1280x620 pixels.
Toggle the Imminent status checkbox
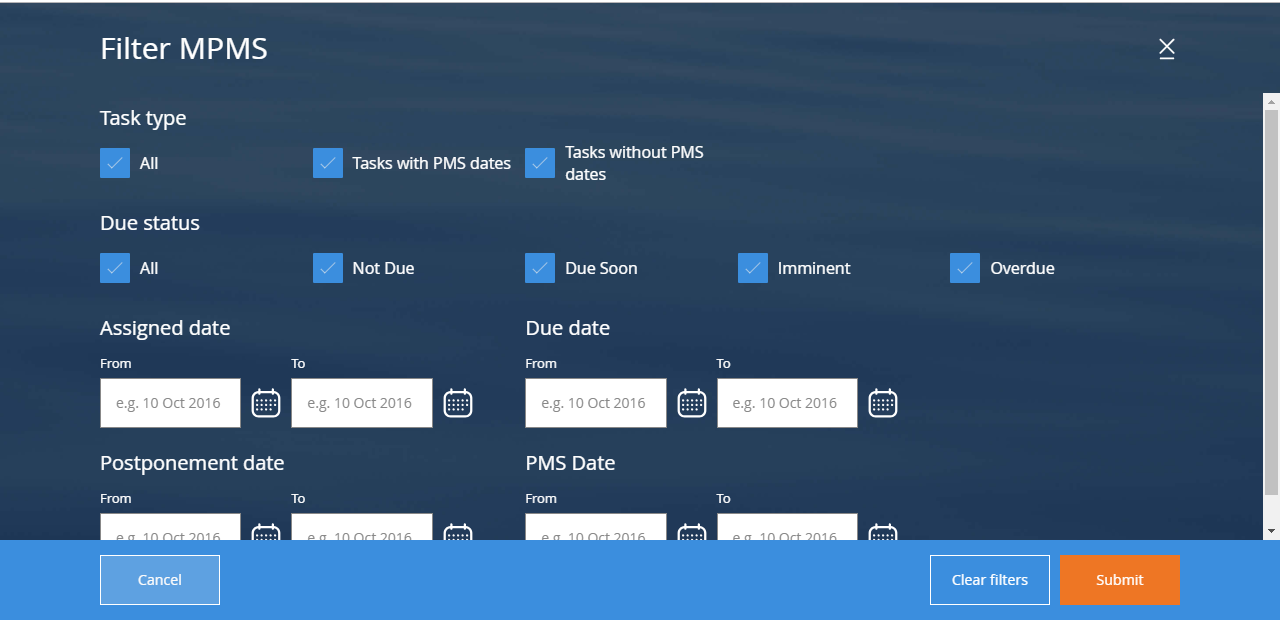pos(753,268)
